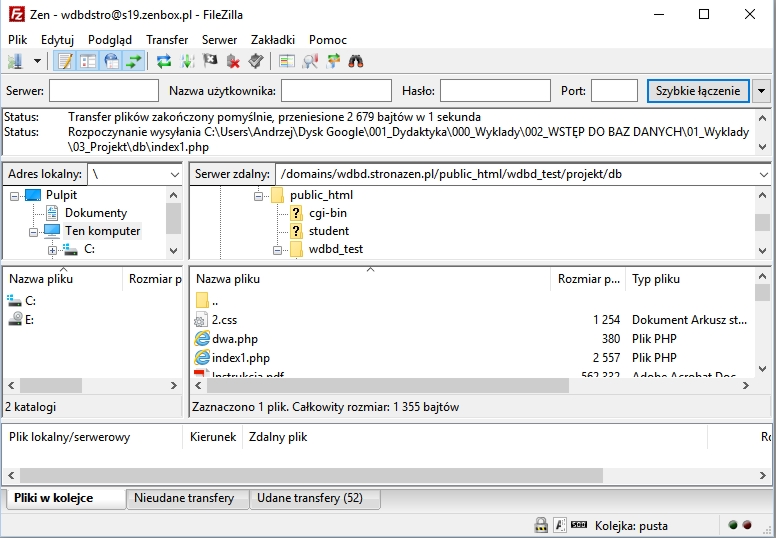Viewport: 776px width, 538px height.
Task: Search for files with the binoculars icon
Action: 356,61
